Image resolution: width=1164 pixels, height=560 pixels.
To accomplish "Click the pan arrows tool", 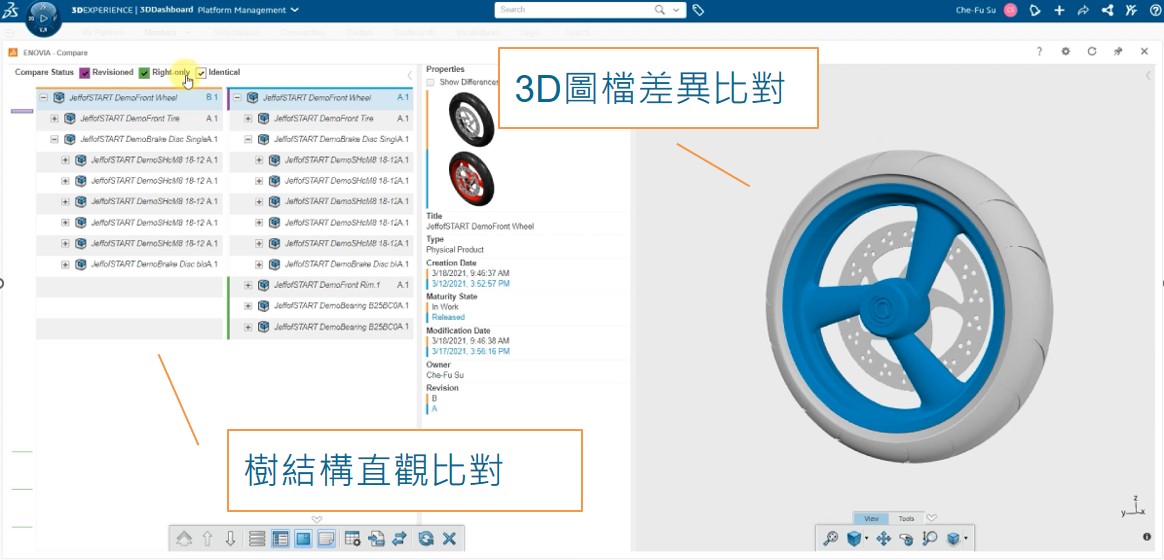I will [x=883, y=538].
